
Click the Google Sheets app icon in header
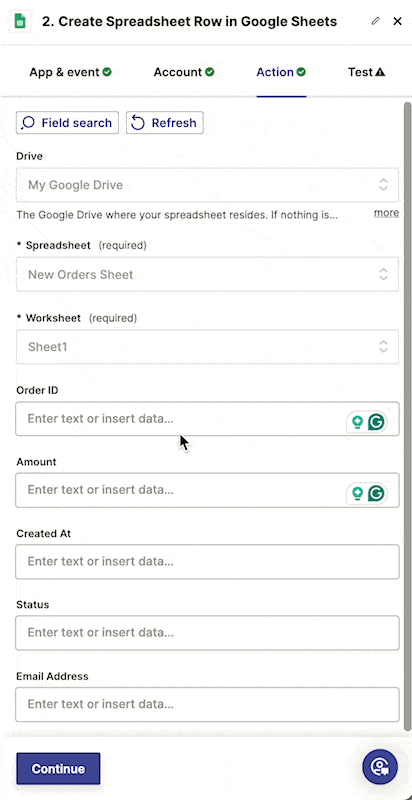tap(20, 21)
